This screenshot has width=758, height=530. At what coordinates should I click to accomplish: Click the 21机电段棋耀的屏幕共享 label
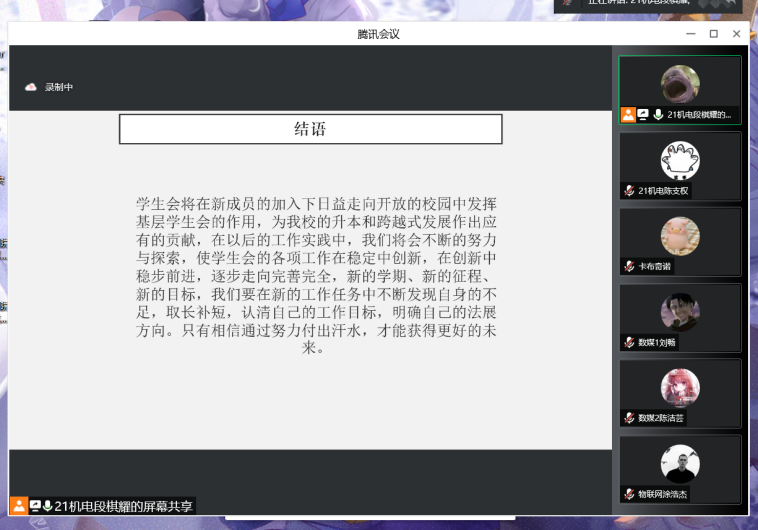tap(124, 506)
